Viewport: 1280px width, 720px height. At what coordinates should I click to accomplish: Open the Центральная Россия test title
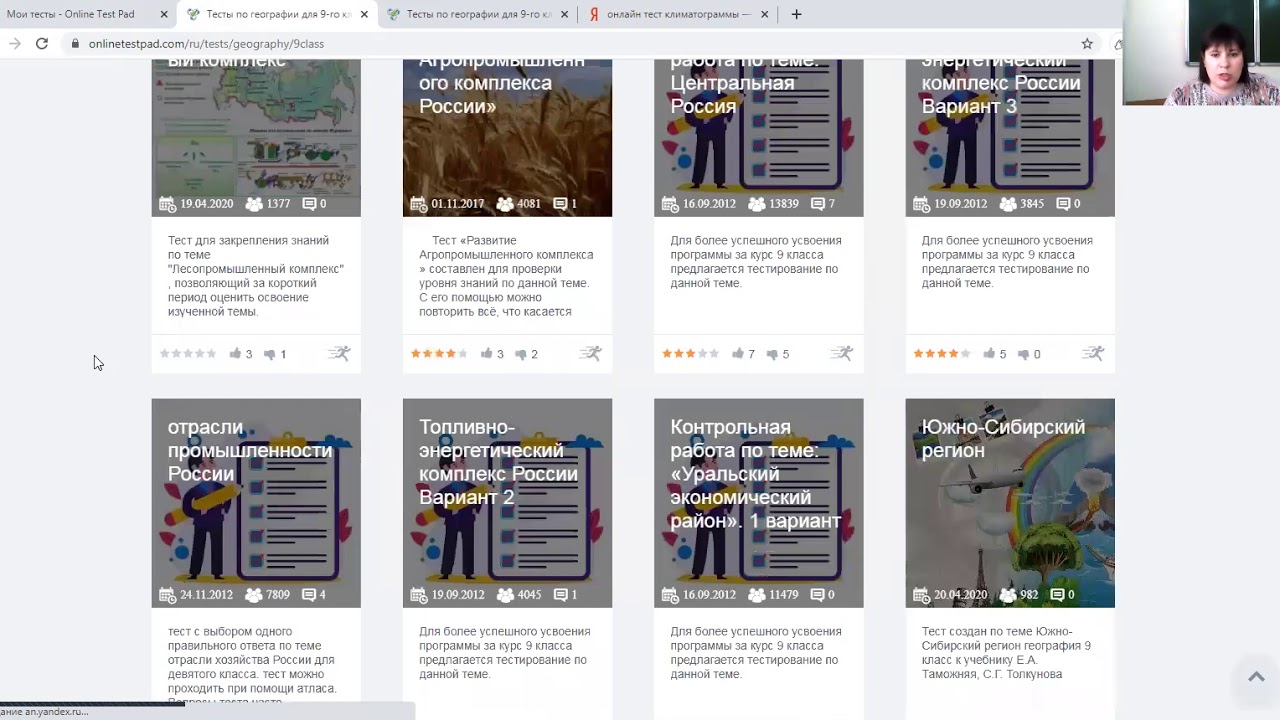(744, 83)
